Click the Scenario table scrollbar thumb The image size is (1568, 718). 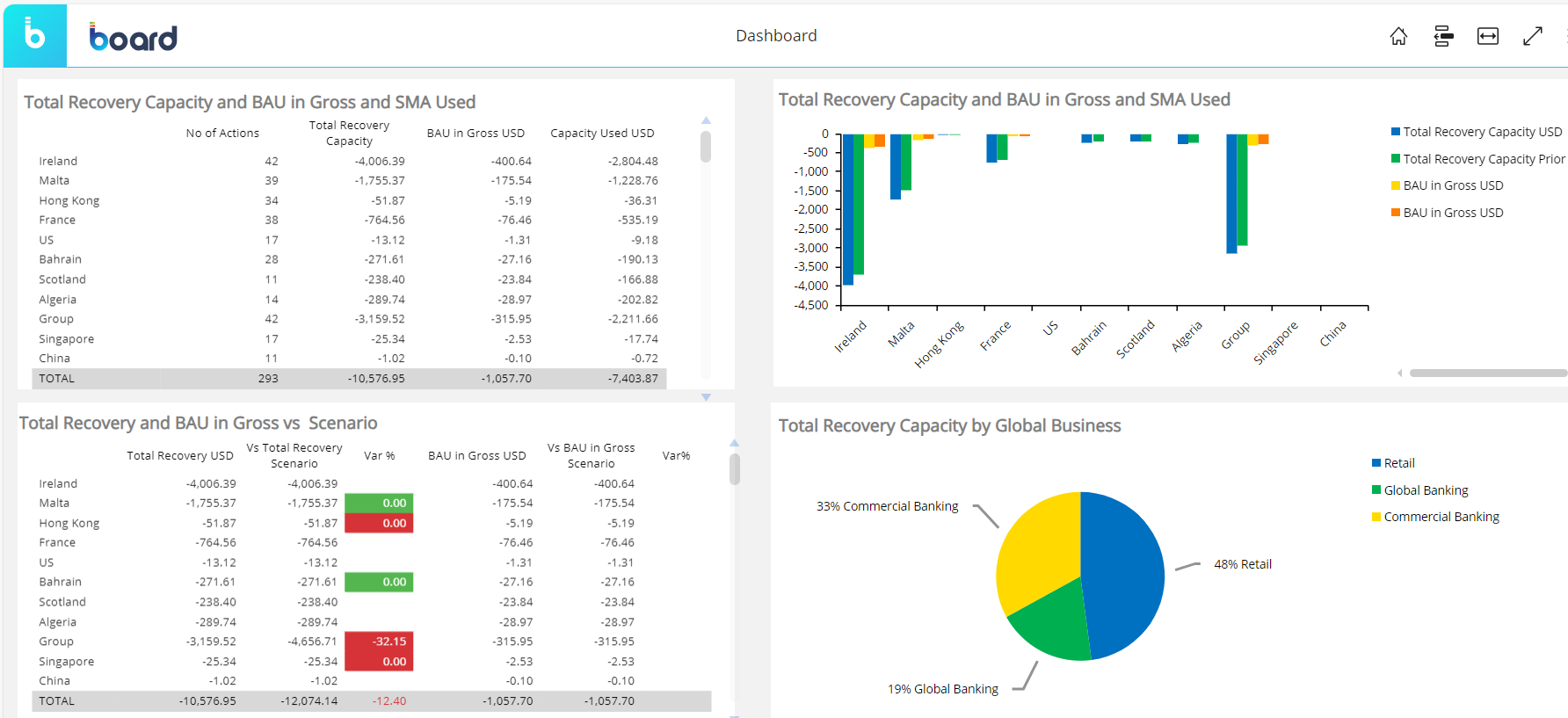735,469
